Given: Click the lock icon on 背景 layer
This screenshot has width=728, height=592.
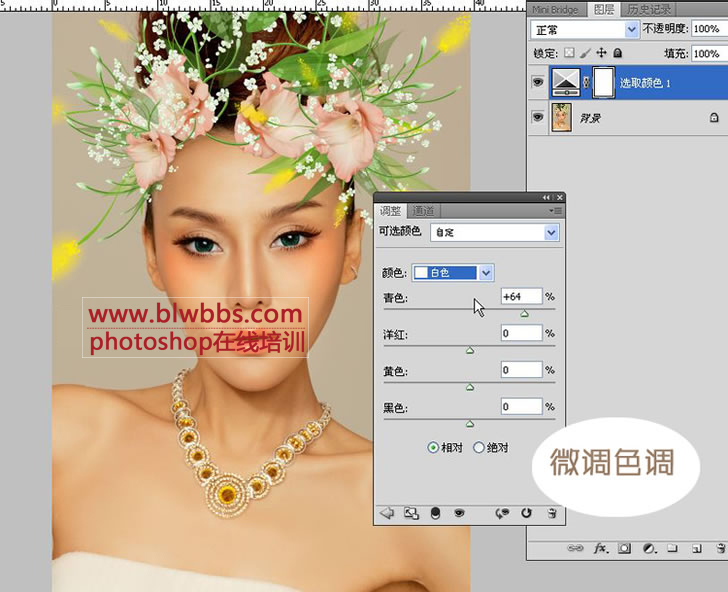Looking at the screenshot, I should (714, 117).
